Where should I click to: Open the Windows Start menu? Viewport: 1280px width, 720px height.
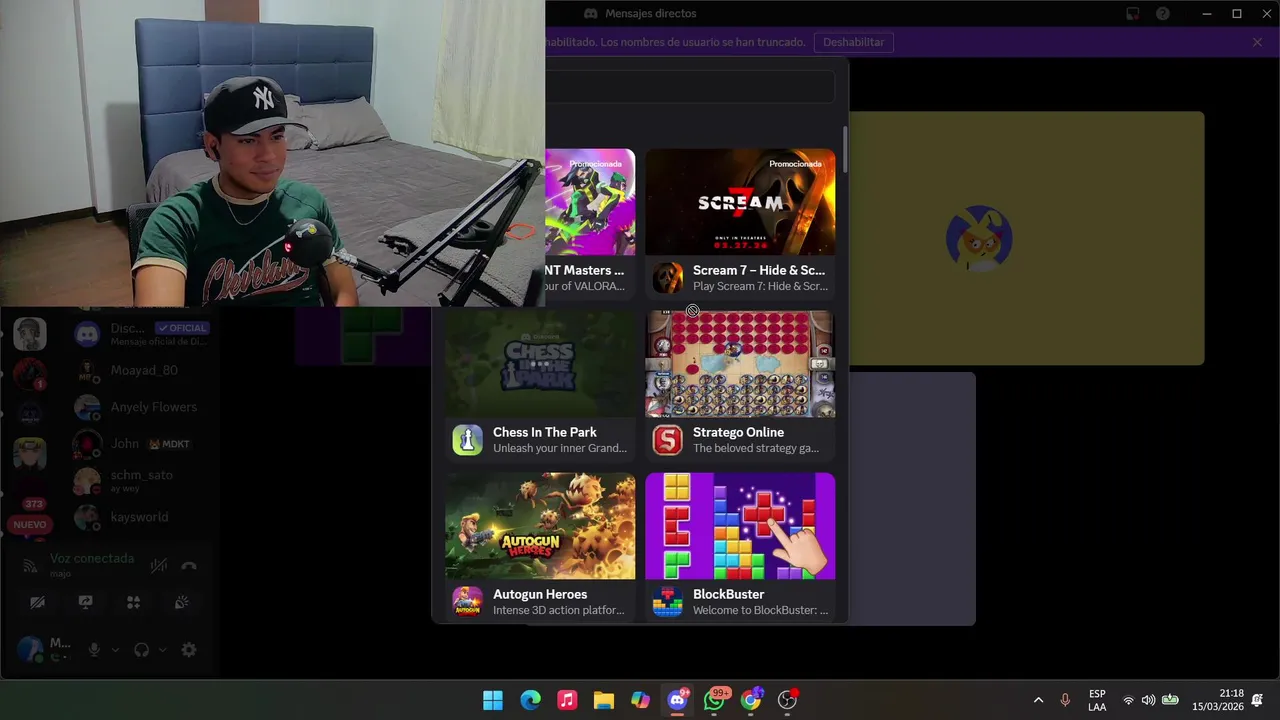point(493,700)
